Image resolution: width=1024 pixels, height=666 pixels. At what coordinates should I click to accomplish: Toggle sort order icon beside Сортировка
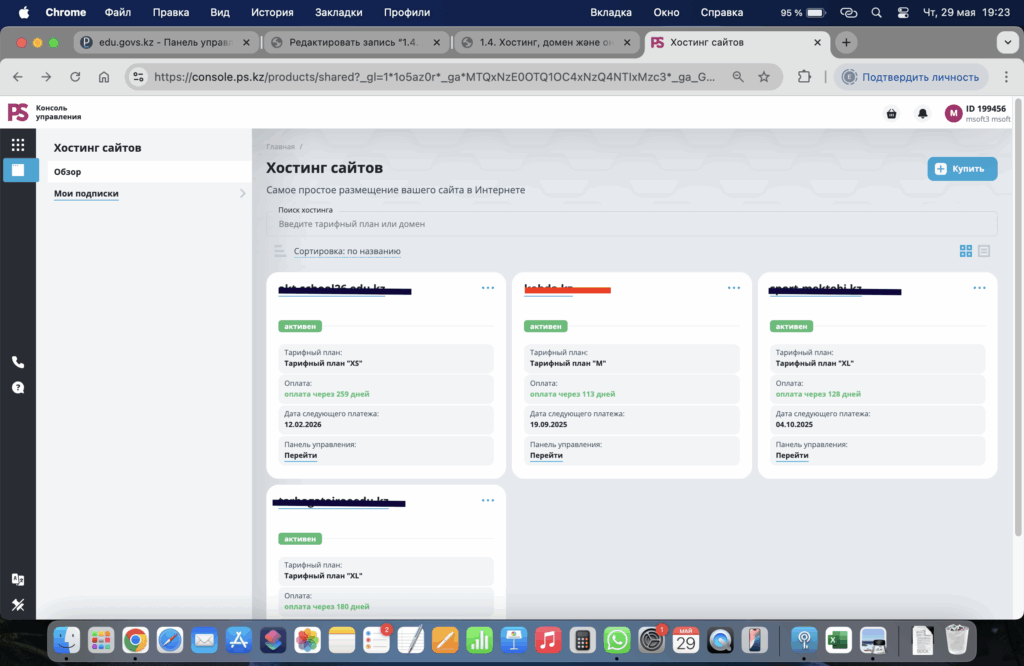(280, 251)
